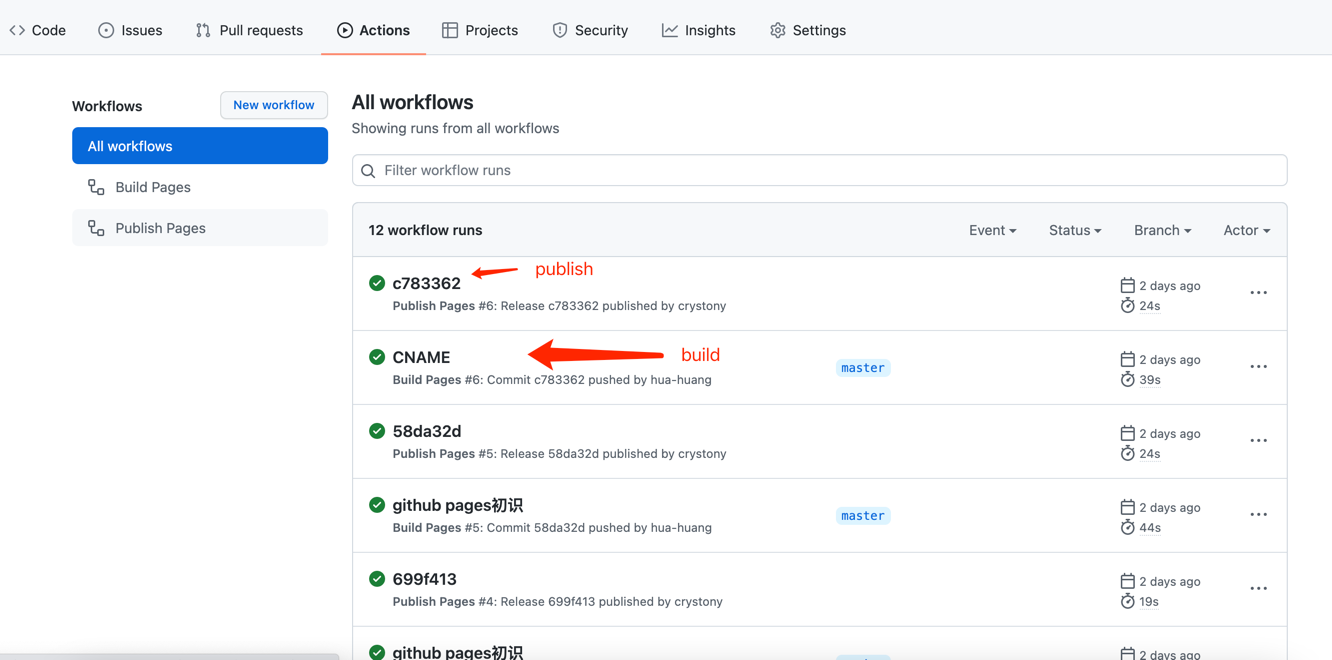This screenshot has height=660, width=1332.
Task: Switch to the Pull requests tab
Action: [x=249, y=30]
